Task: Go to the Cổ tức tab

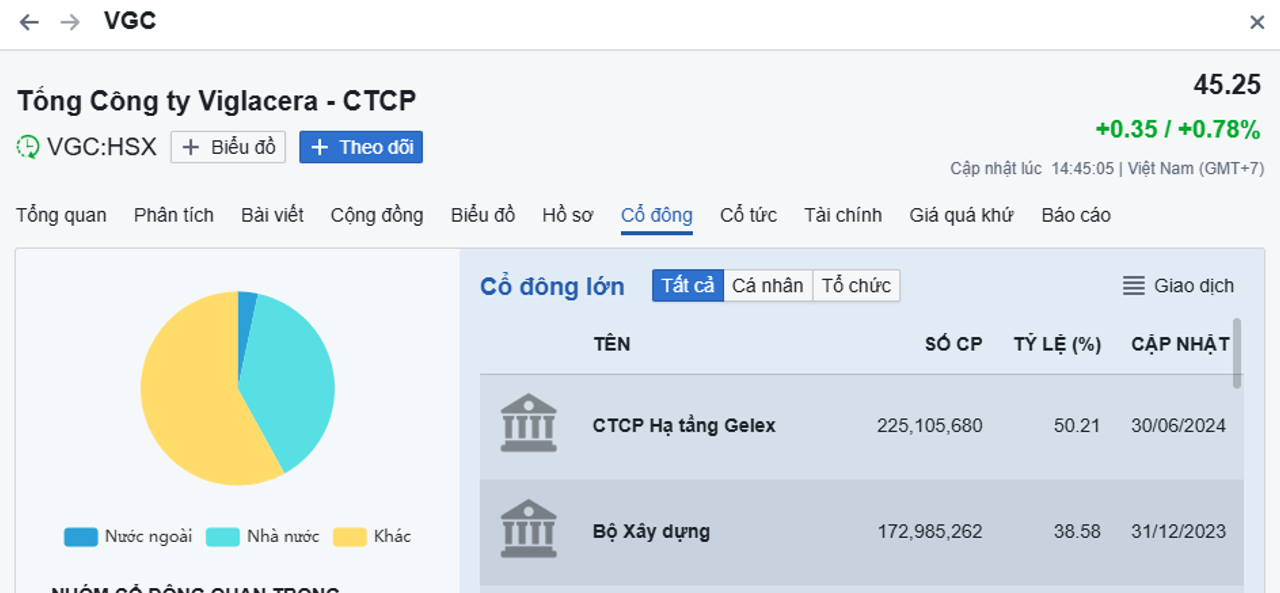Action: (x=748, y=215)
